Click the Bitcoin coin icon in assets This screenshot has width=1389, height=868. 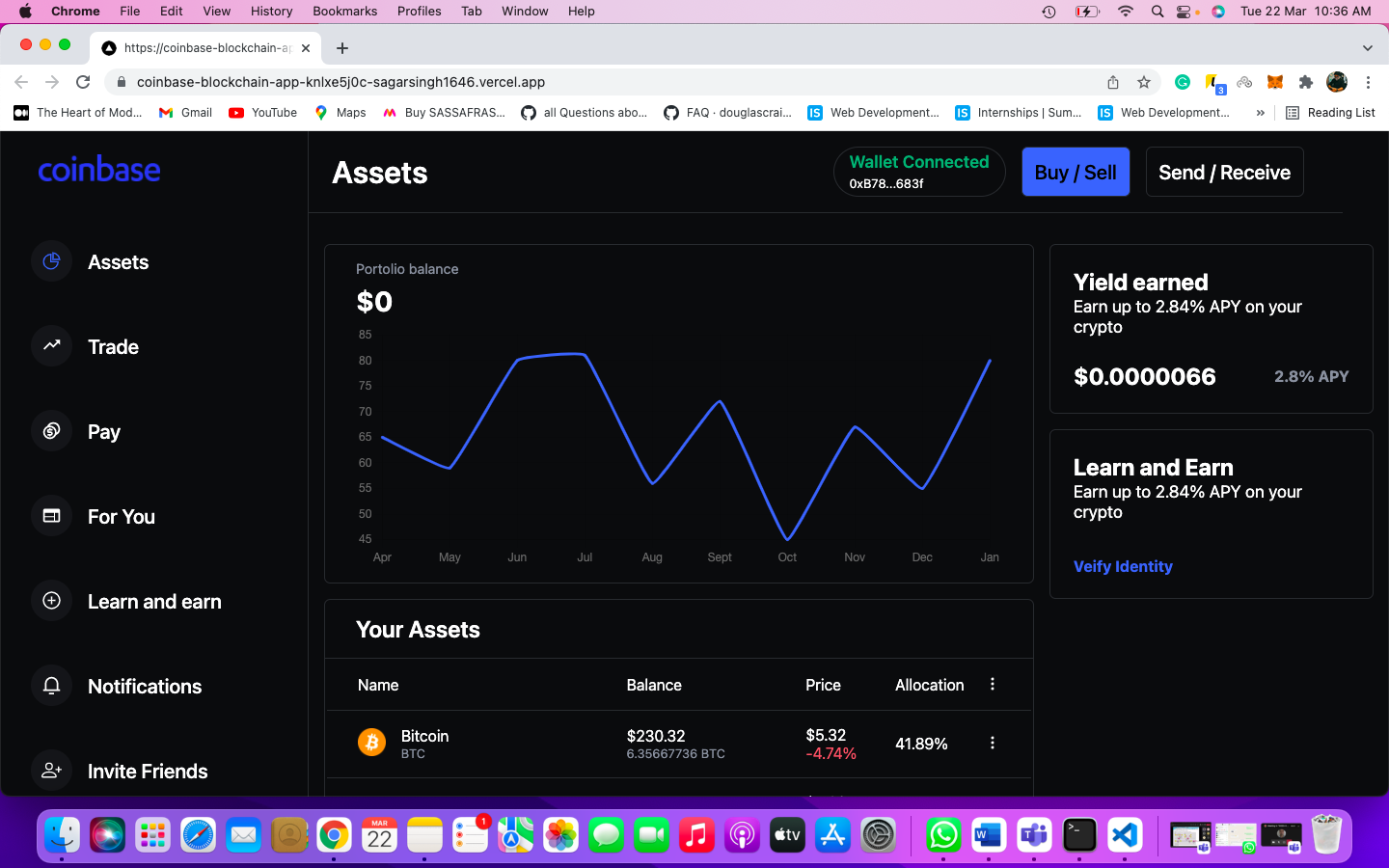tap(371, 743)
